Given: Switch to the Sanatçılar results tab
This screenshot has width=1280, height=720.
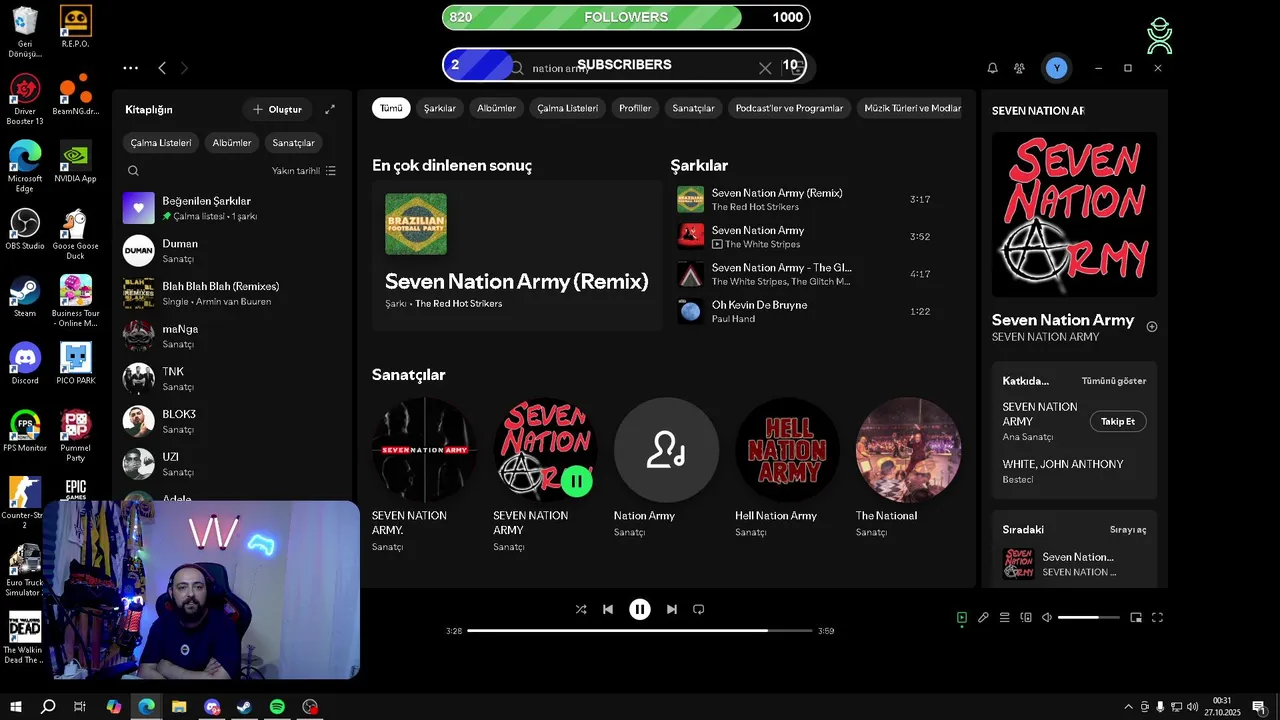Looking at the screenshot, I should pos(694,108).
